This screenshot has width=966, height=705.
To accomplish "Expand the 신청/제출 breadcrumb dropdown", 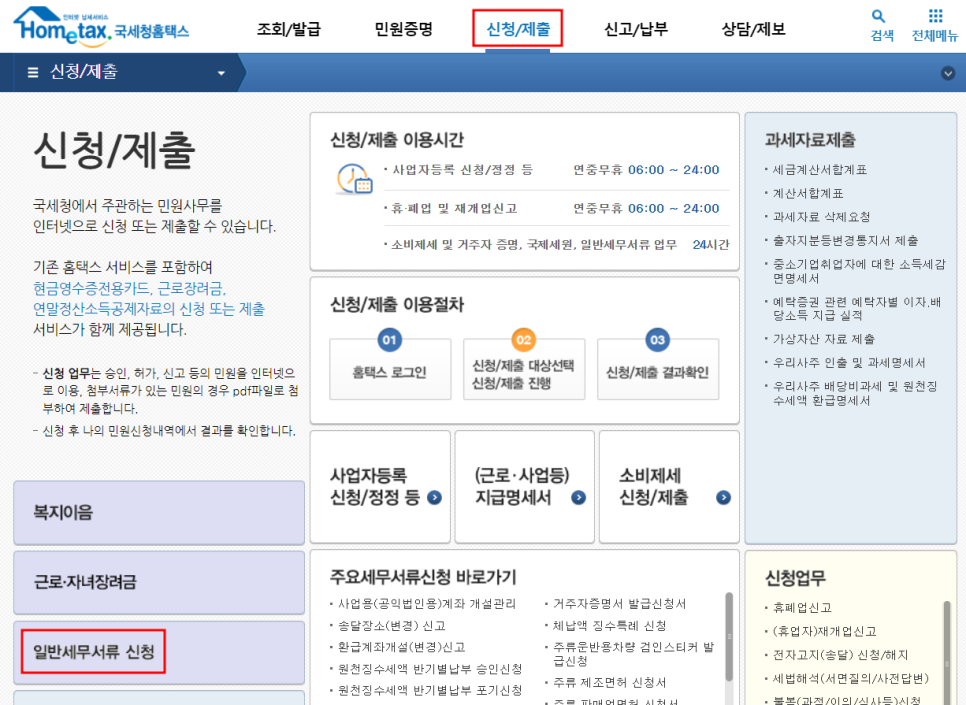I will [x=221, y=73].
